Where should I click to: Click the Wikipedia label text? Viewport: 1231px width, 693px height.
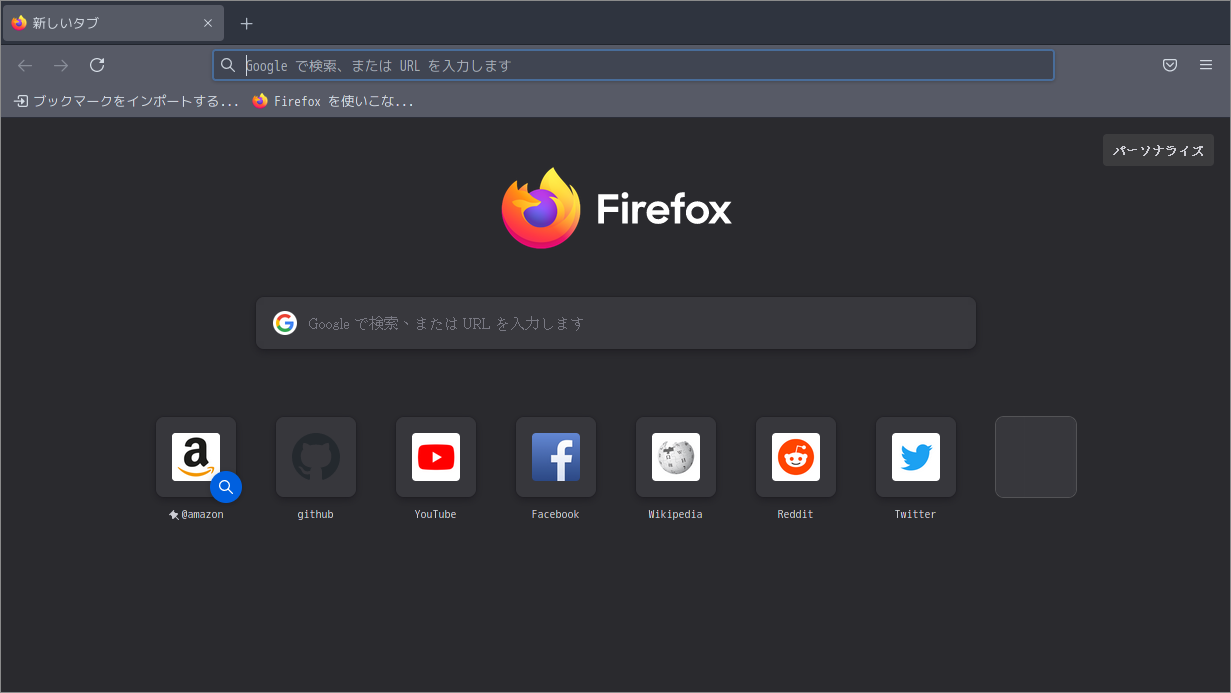[676, 515]
